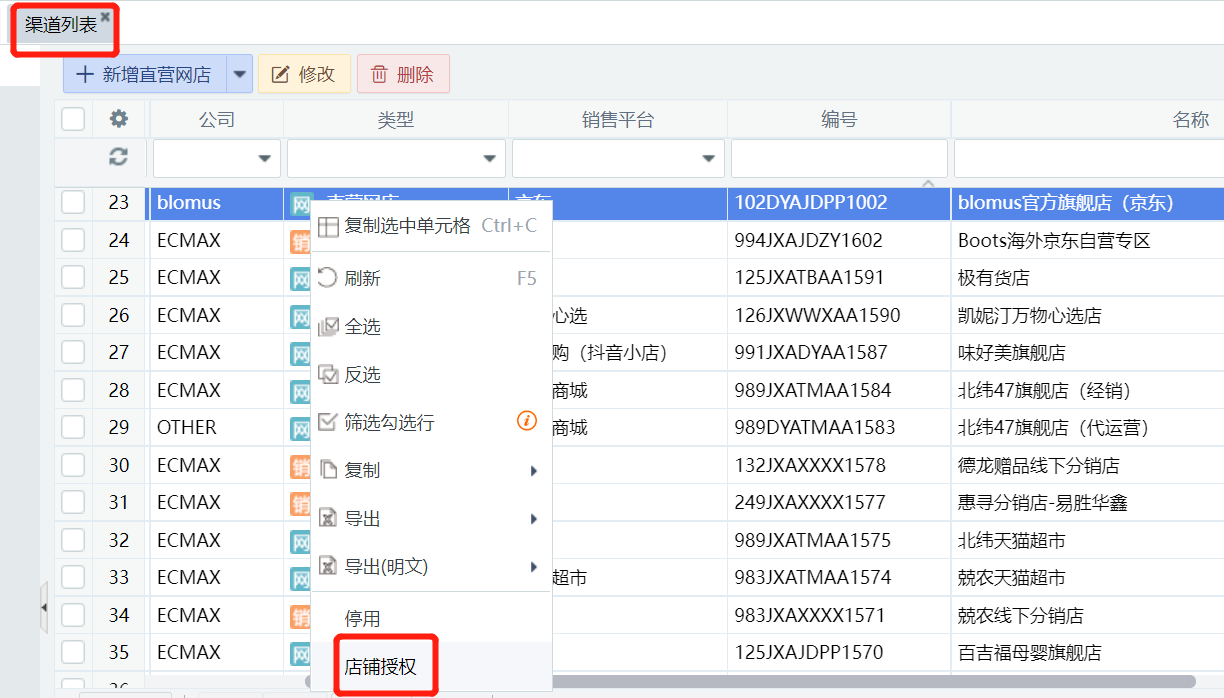This screenshot has height=698, width=1224.
Task: Check the row 27 checkbox
Action: pyautogui.click(x=73, y=352)
